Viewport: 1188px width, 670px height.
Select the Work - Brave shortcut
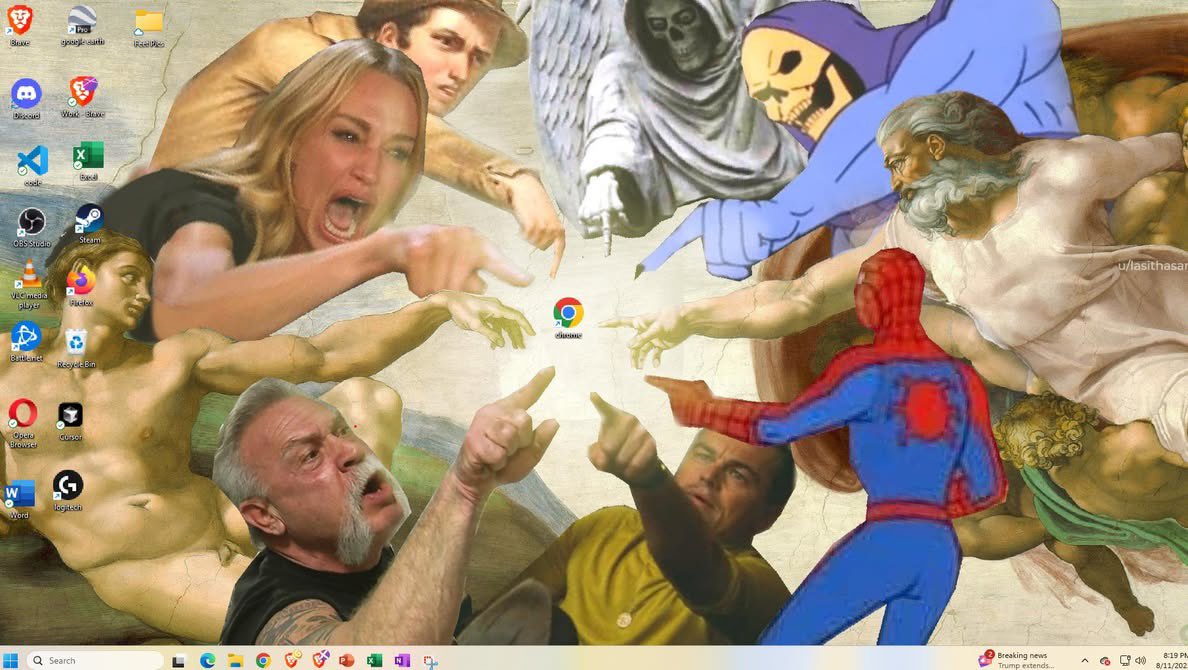[x=83, y=97]
